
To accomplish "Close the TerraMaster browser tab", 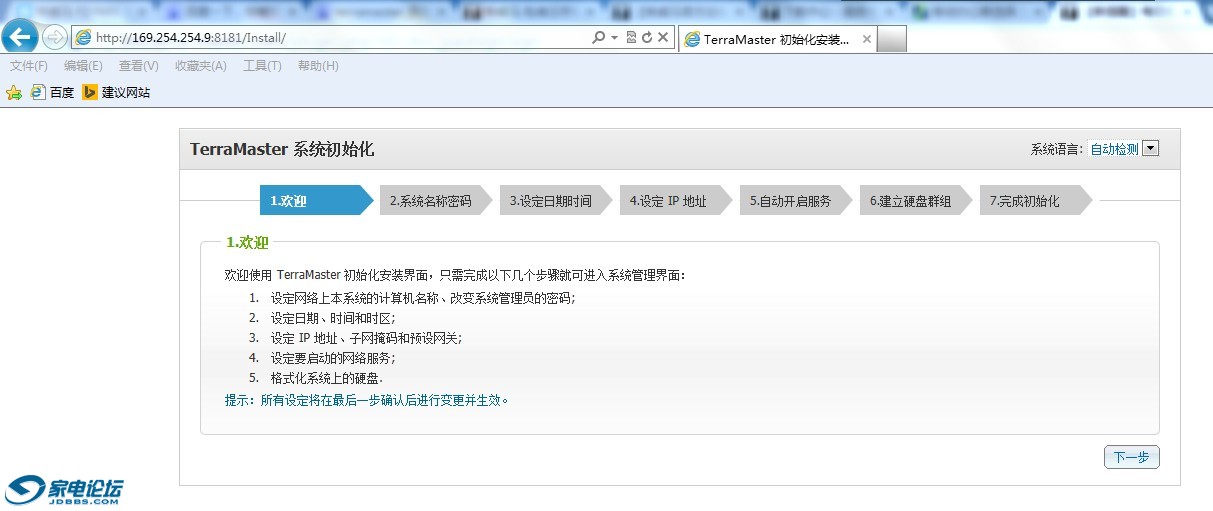I will [x=867, y=40].
